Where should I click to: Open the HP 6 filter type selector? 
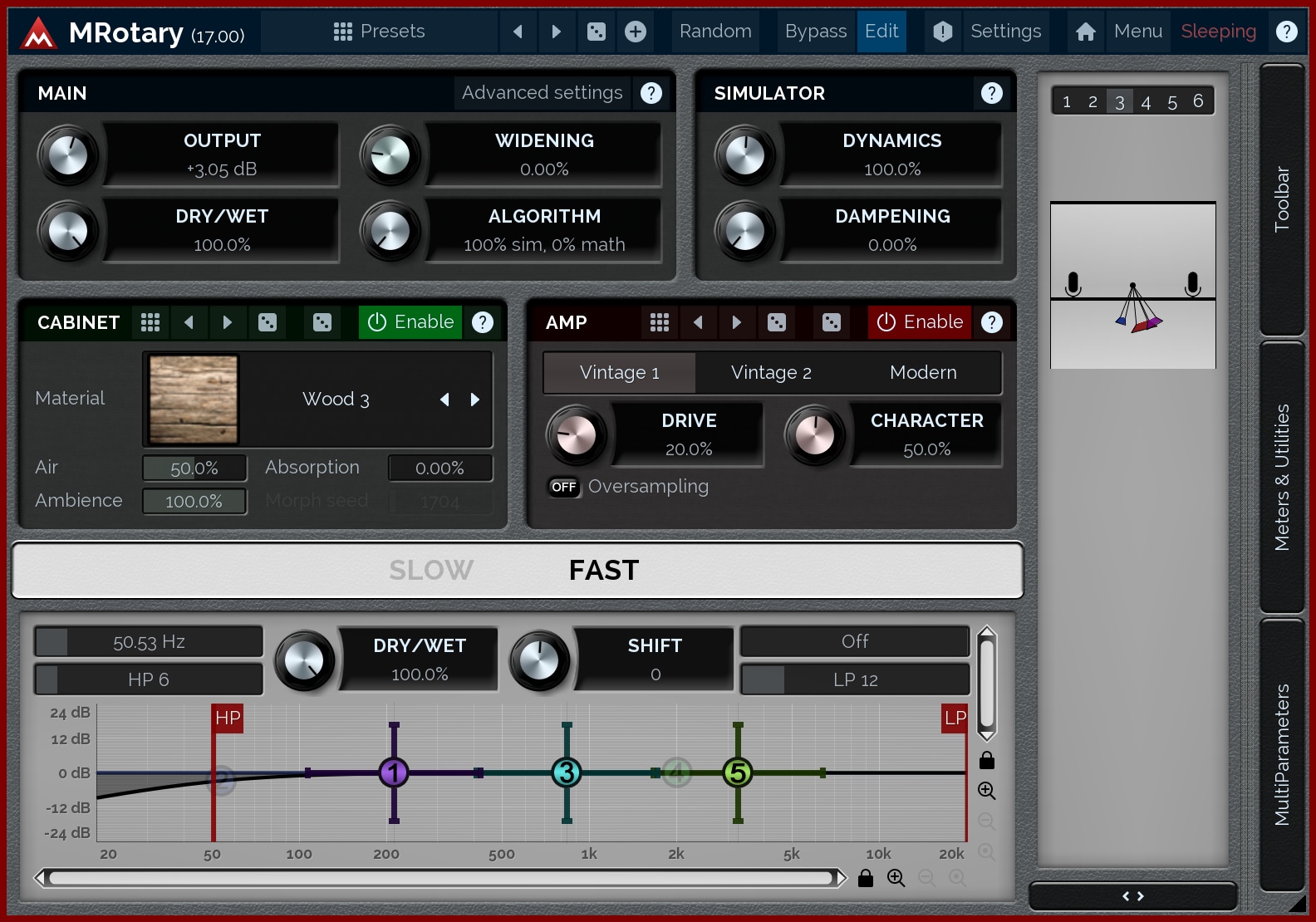149,679
